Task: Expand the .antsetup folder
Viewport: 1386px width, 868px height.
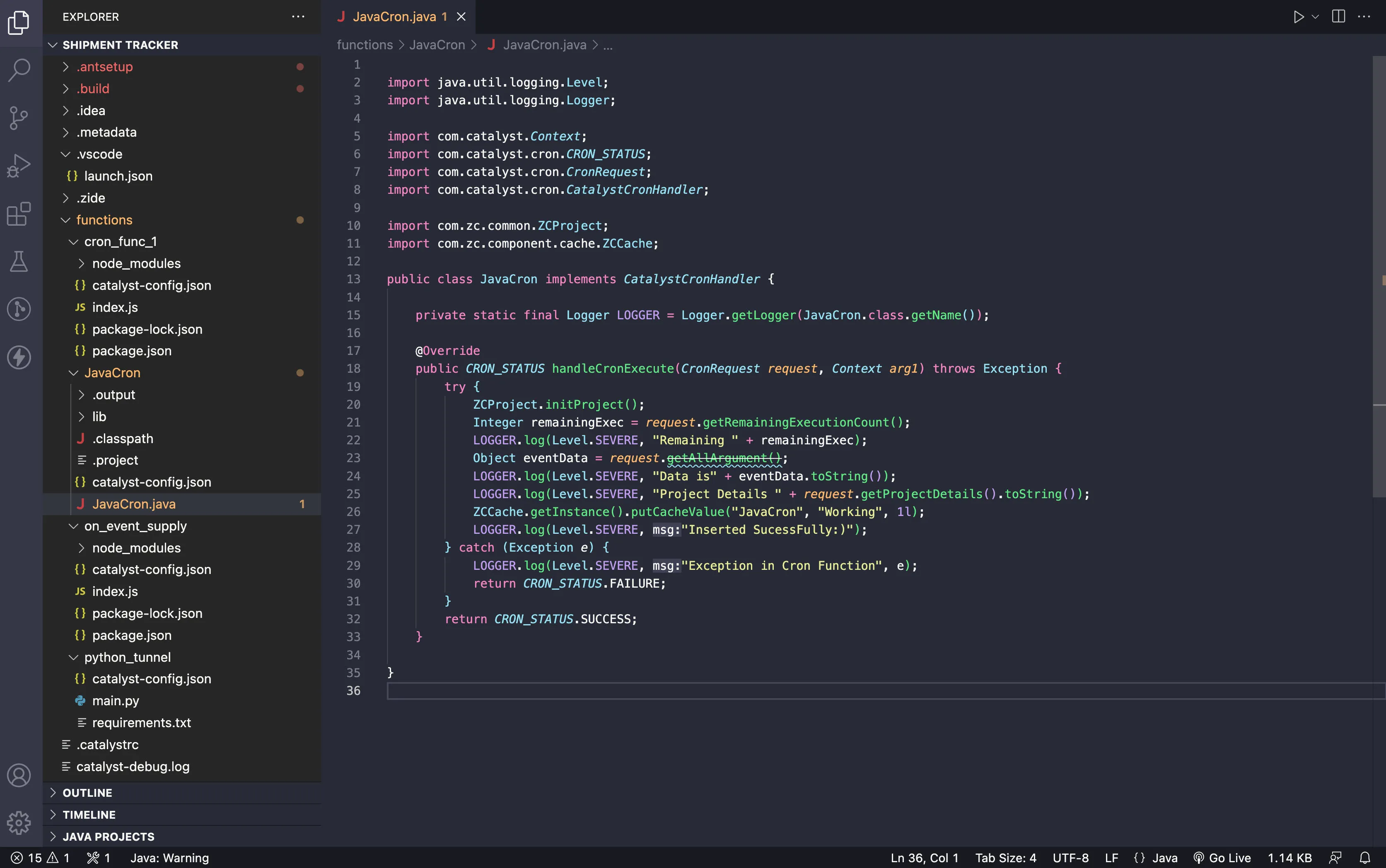Action: pyautogui.click(x=182, y=67)
